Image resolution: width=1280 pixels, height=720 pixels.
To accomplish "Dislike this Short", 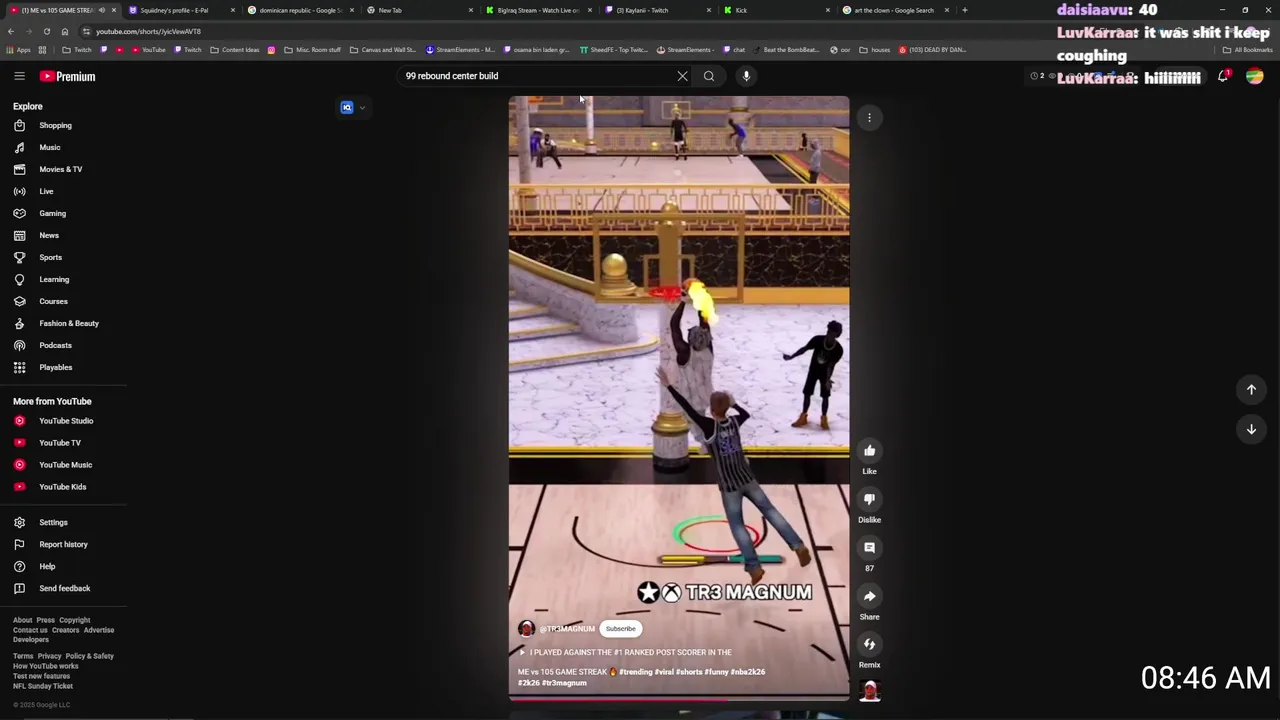I will coord(869,499).
